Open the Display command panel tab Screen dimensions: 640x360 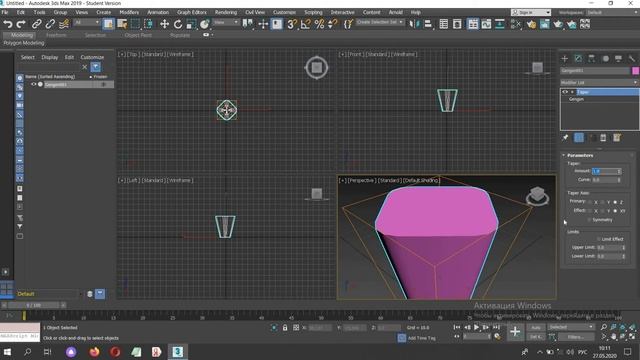[x=618, y=59]
